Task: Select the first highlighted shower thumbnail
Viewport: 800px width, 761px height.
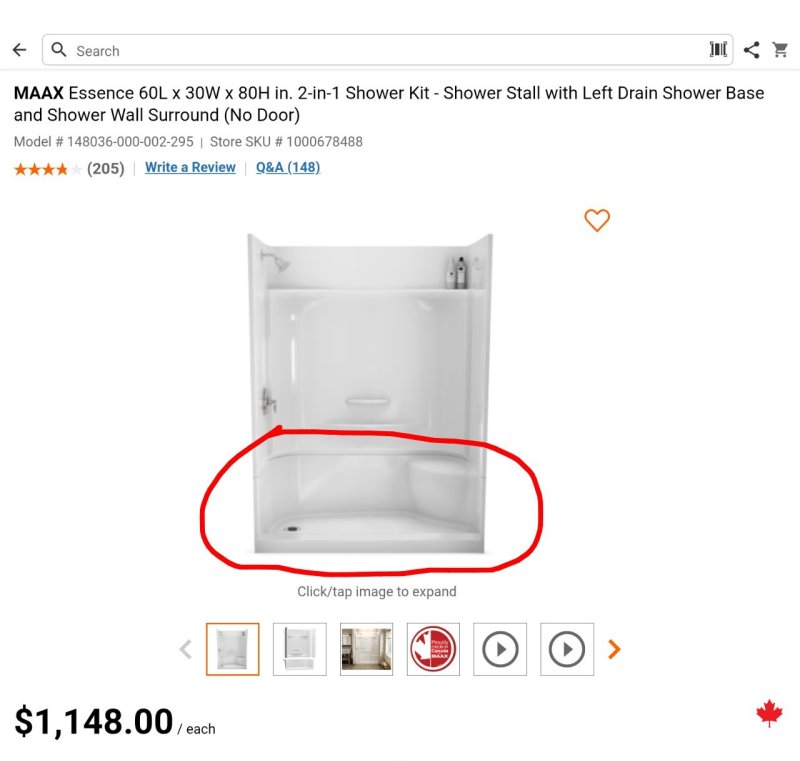Action: (x=233, y=649)
